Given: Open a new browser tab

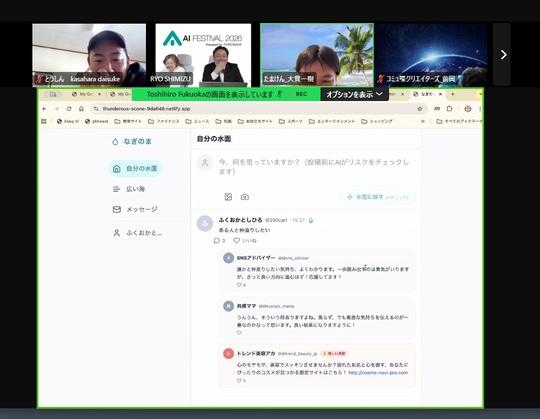Looking at the screenshot, I should (453, 94).
